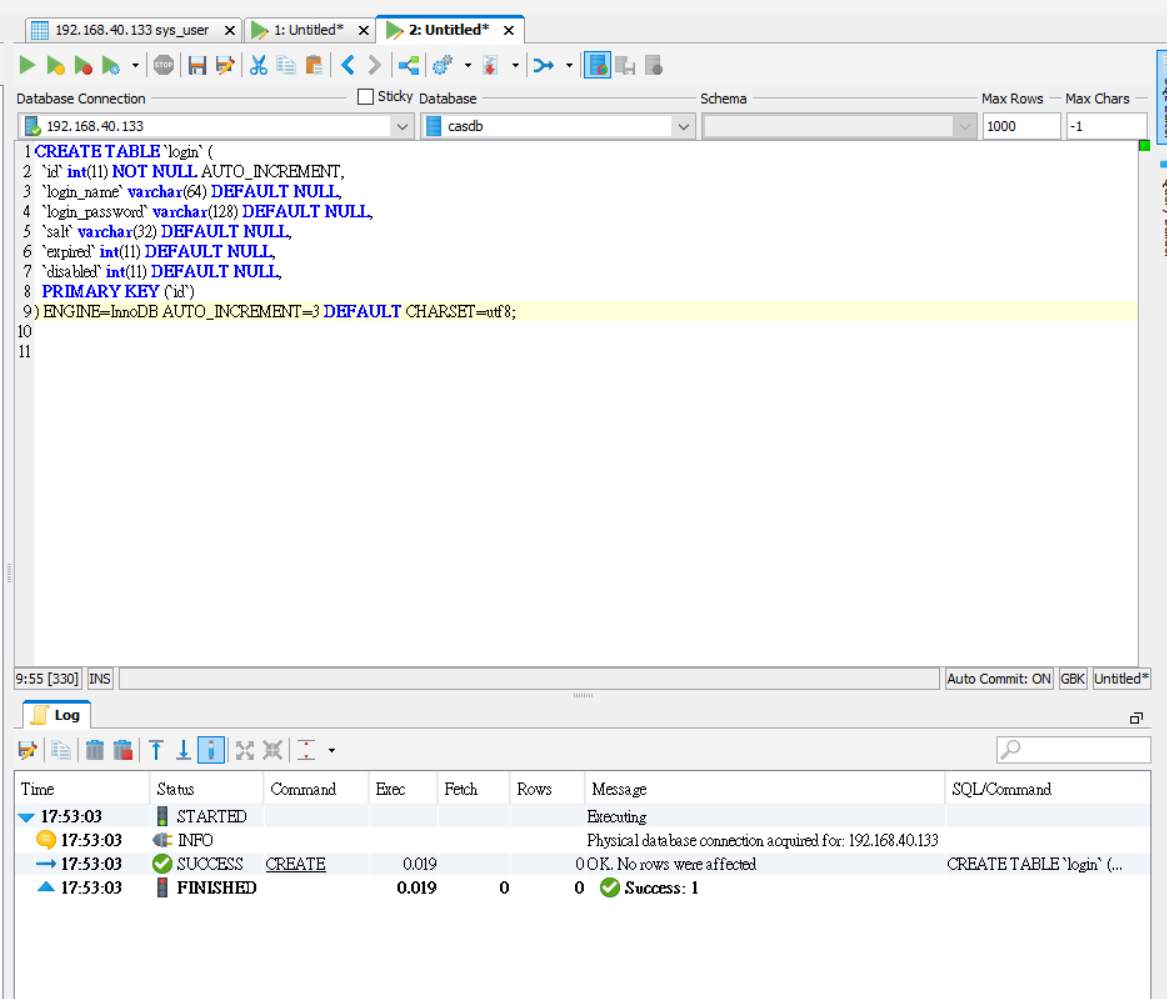The width and height of the screenshot is (1167, 999).
Task: Toggle Auto Commit: ON in the status bar
Action: 998,679
